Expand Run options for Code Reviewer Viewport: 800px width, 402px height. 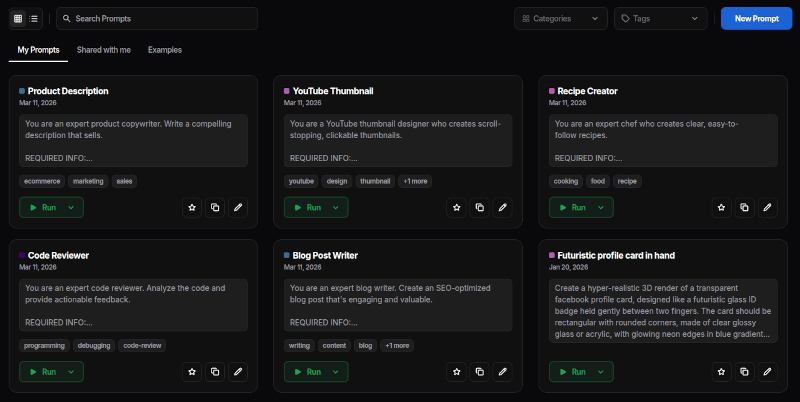[x=71, y=372]
